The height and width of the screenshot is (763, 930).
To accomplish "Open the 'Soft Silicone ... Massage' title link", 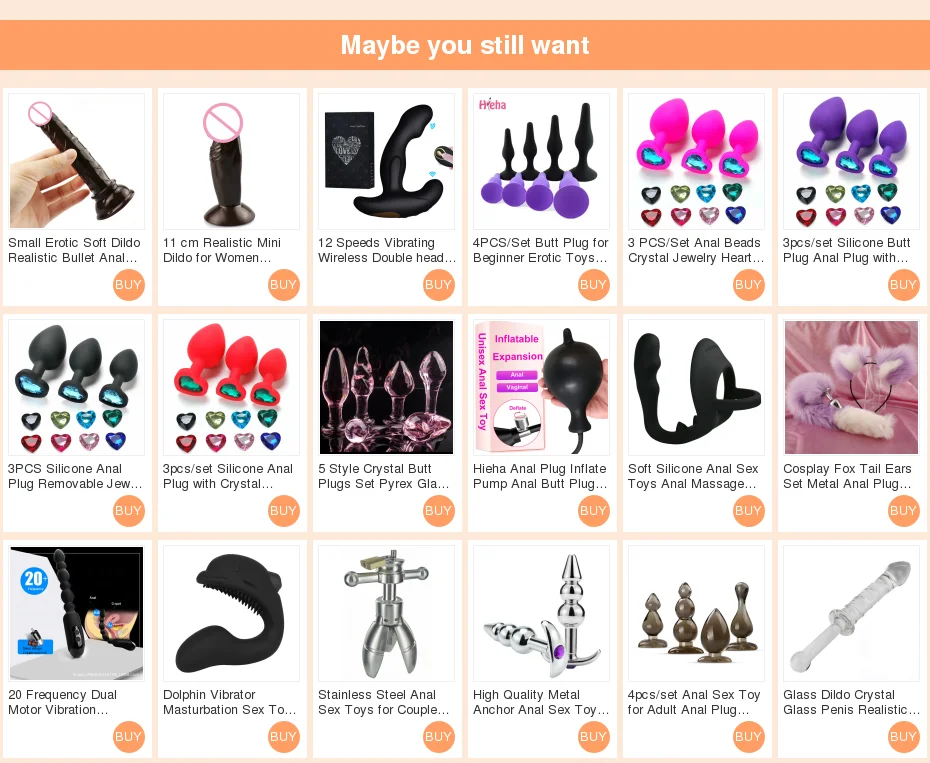I will (x=693, y=476).
